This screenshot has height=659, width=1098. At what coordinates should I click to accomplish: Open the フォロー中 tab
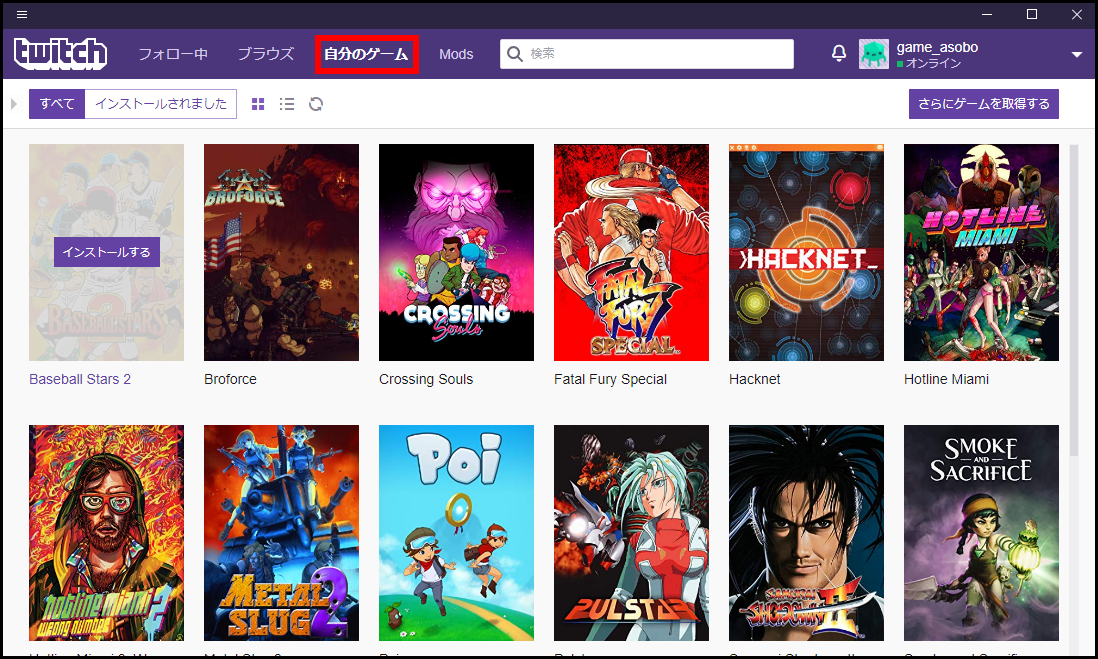[x=173, y=54]
